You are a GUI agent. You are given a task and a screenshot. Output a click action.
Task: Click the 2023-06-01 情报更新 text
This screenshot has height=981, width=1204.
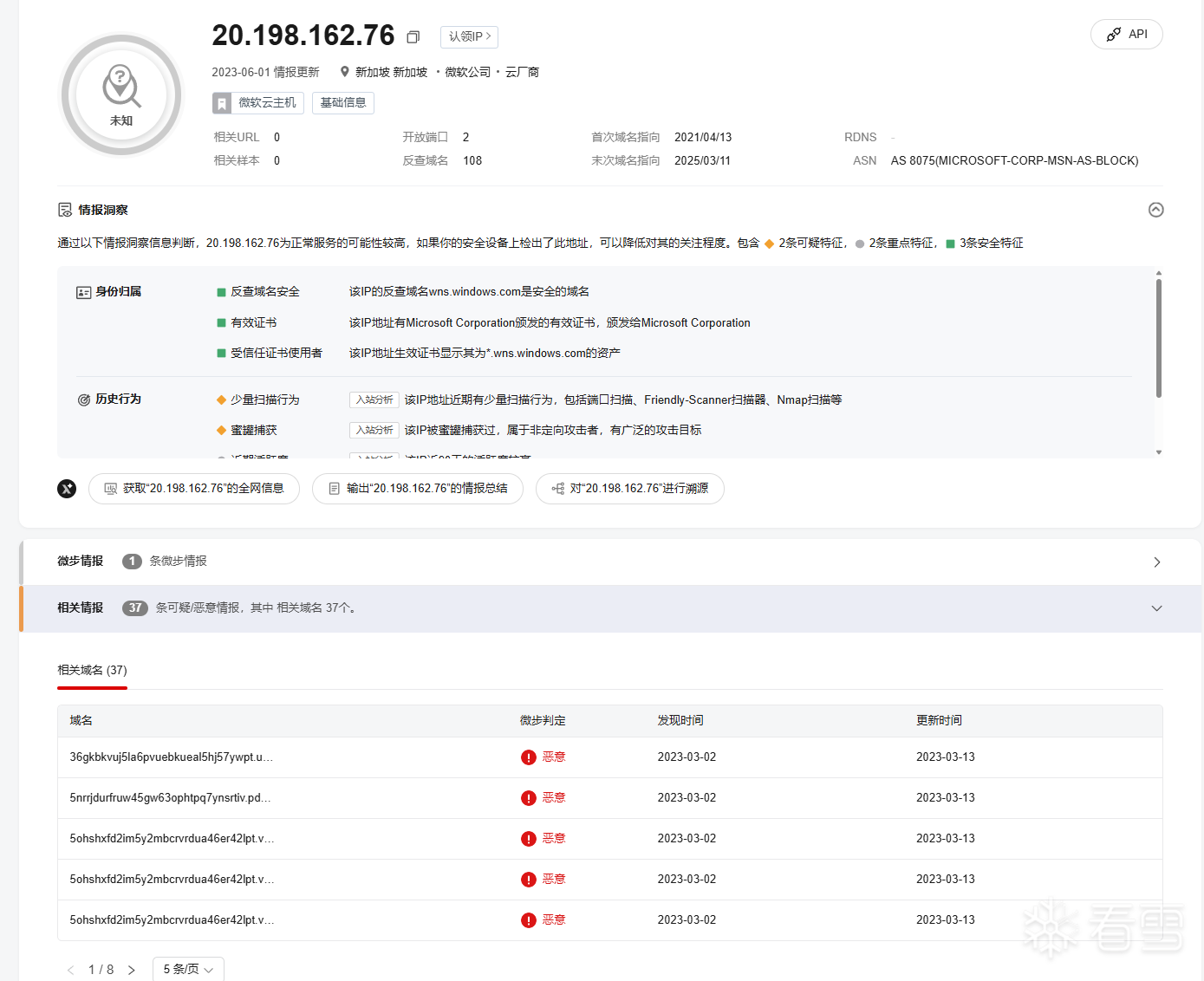pos(265,73)
